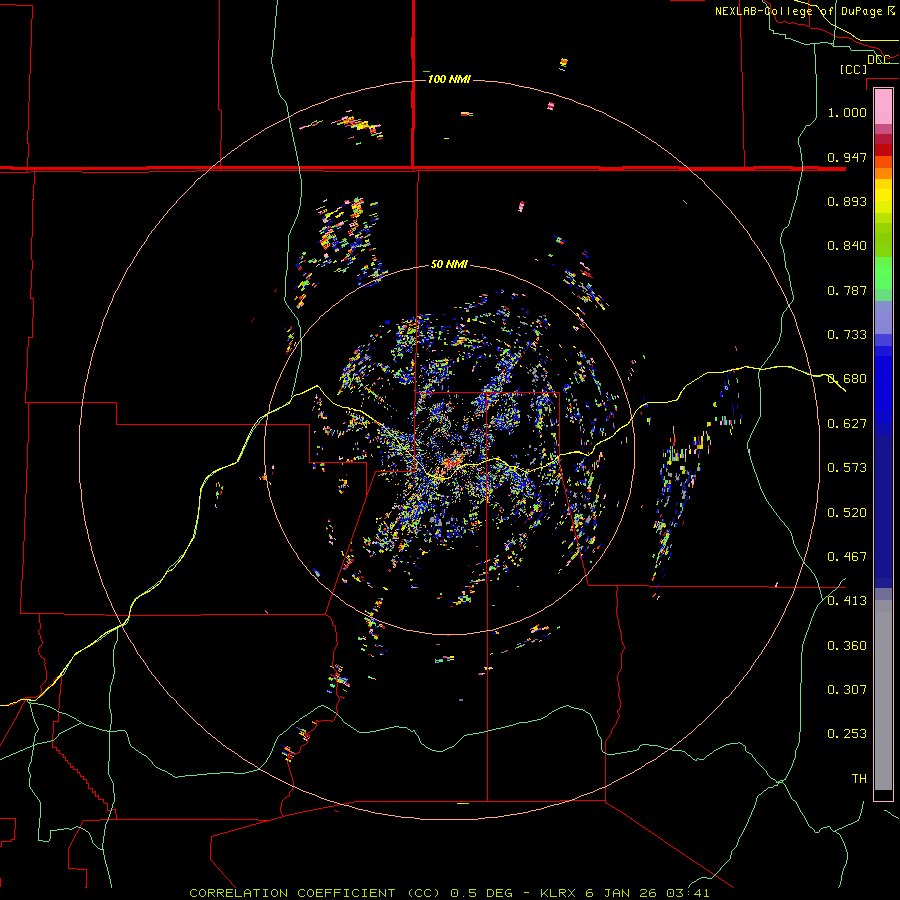Select the 6 JAN 26 03:41 timestamp
Screen dimensions: 900x900
[647, 893]
